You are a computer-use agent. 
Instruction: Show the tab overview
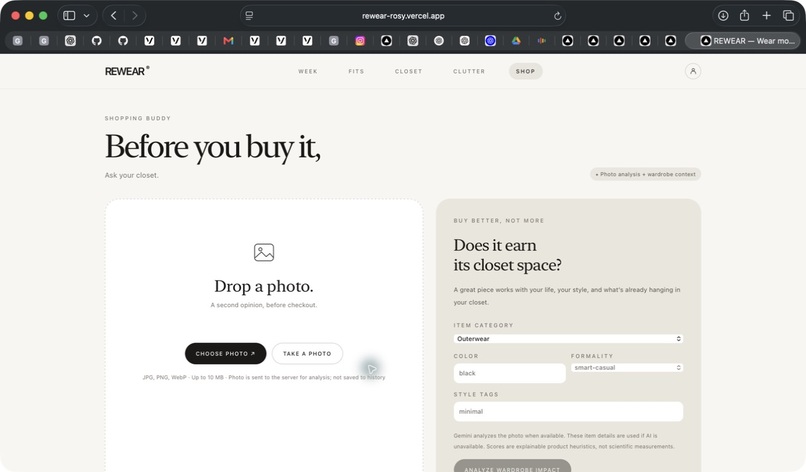tap(788, 15)
